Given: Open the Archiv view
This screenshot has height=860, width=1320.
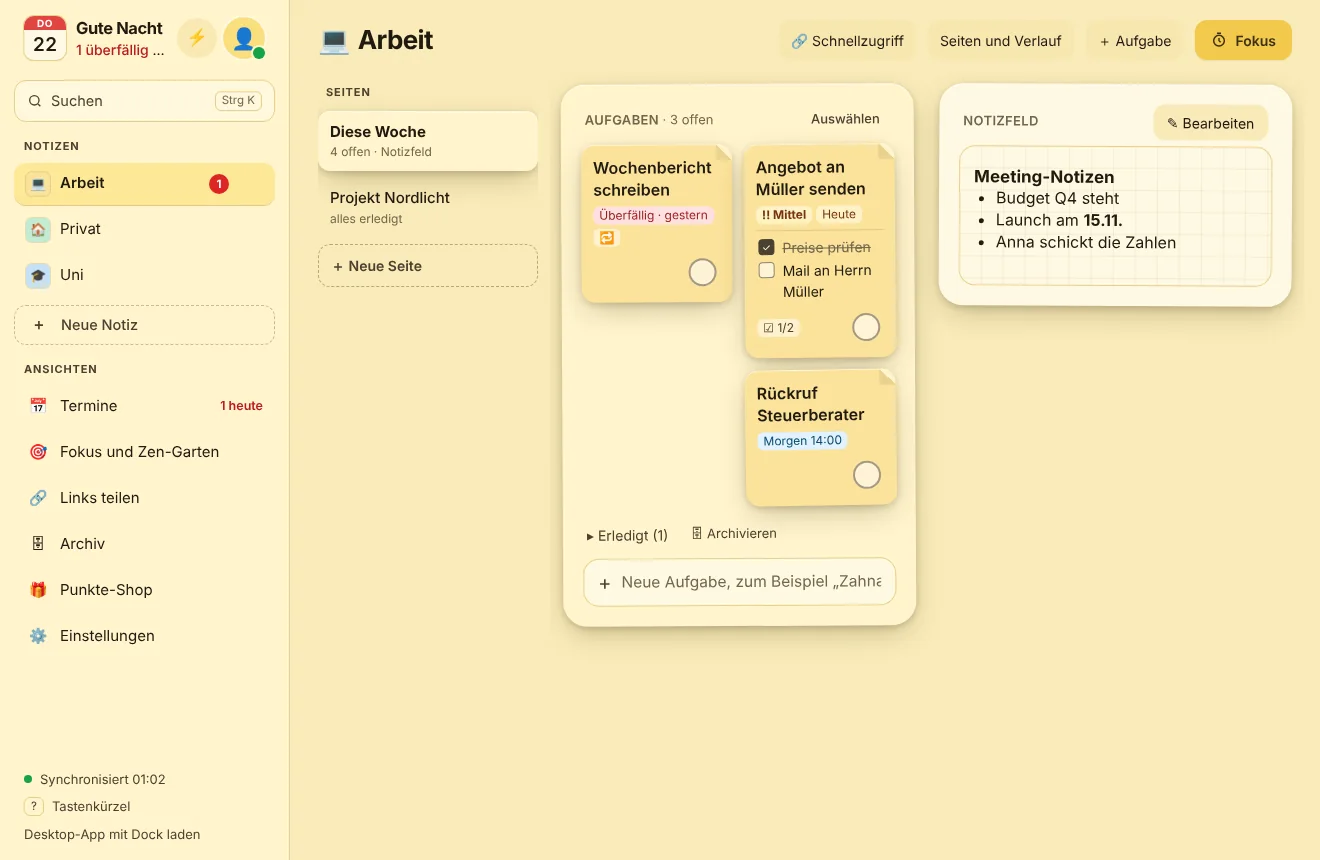Looking at the screenshot, I should [144, 544].
